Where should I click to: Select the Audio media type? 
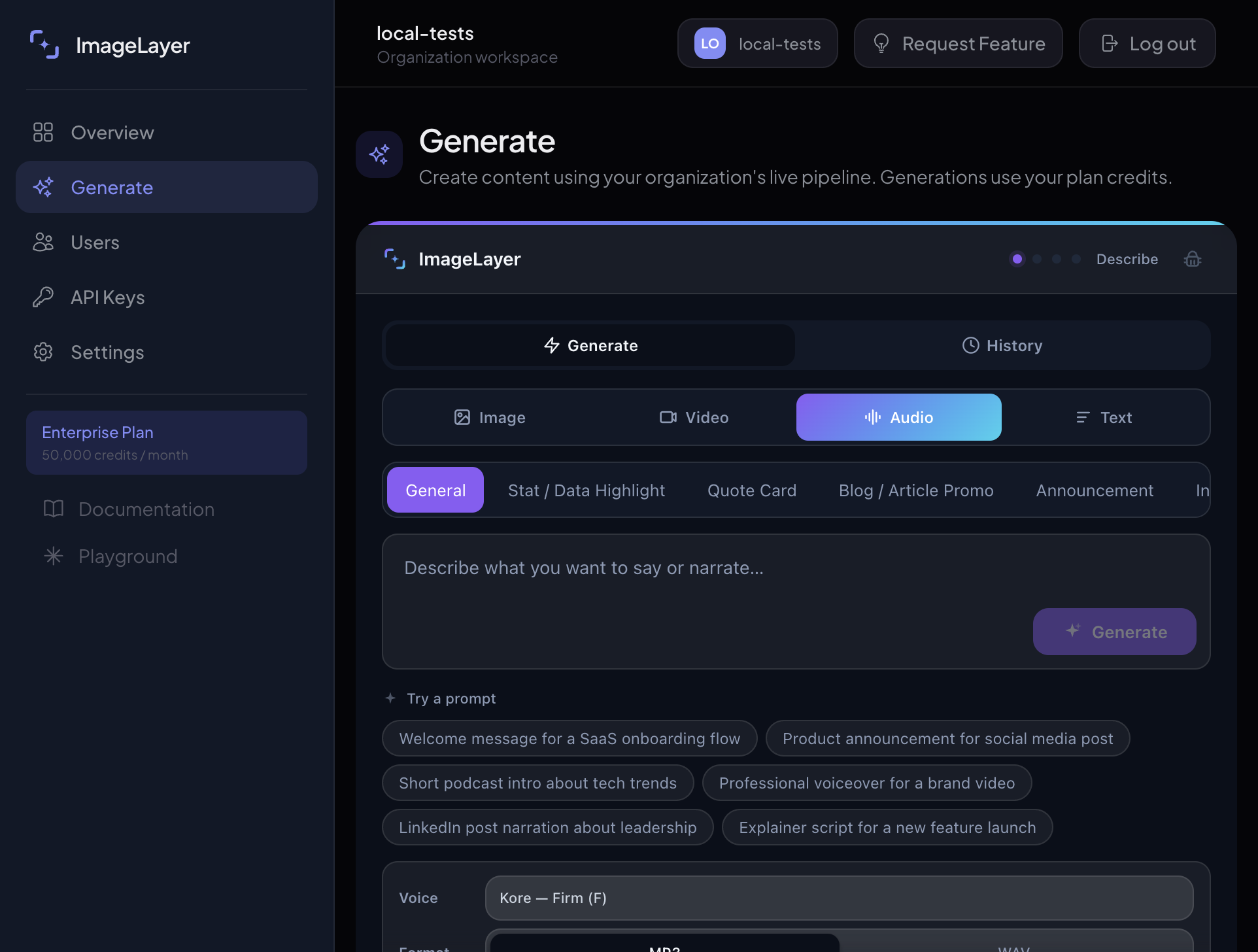pyautogui.click(x=899, y=417)
